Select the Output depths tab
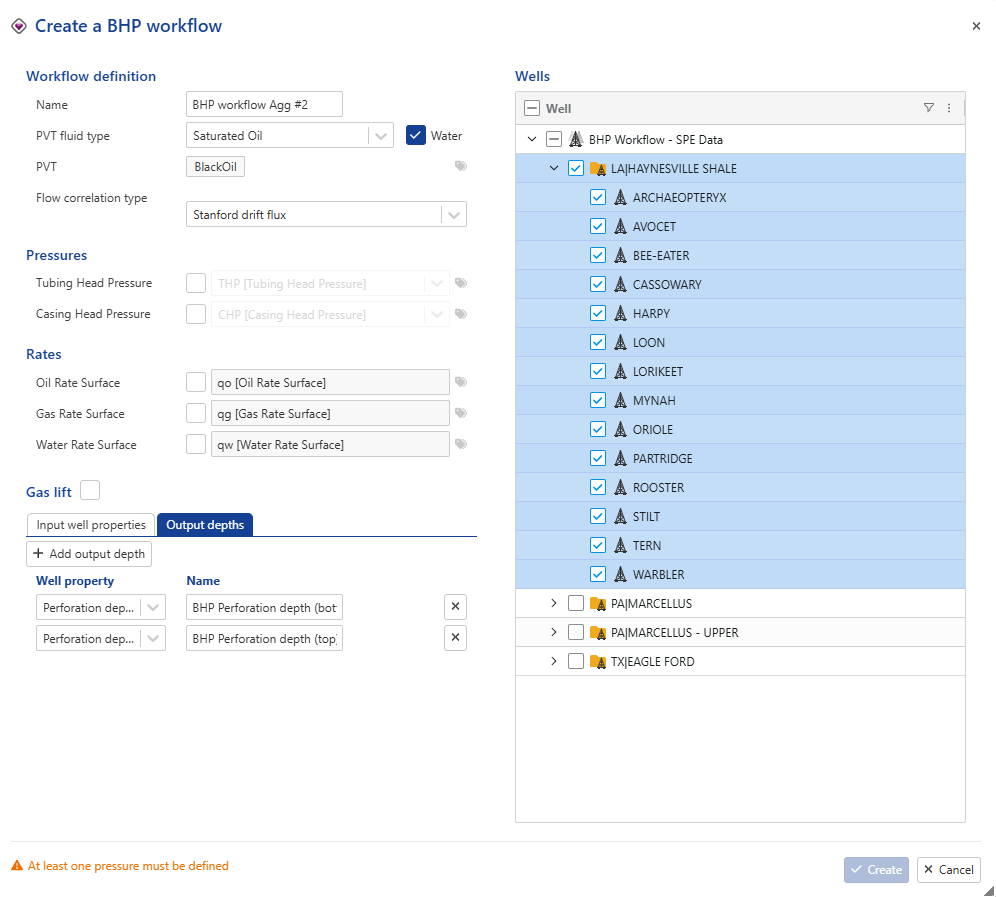This screenshot has height=897, width=996. click(205, 525)
